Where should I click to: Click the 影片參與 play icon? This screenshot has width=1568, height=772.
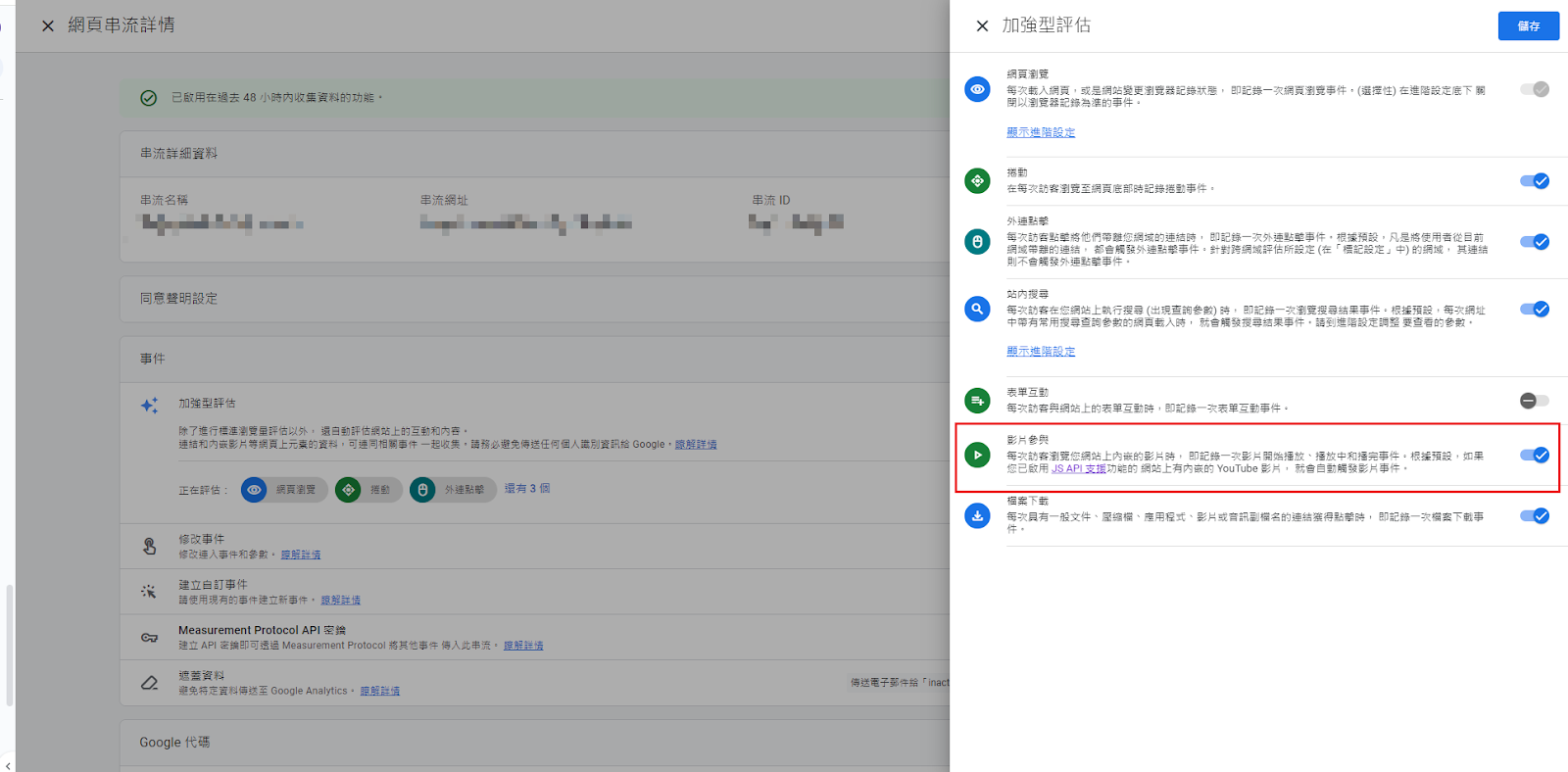(x=977, y=455)
